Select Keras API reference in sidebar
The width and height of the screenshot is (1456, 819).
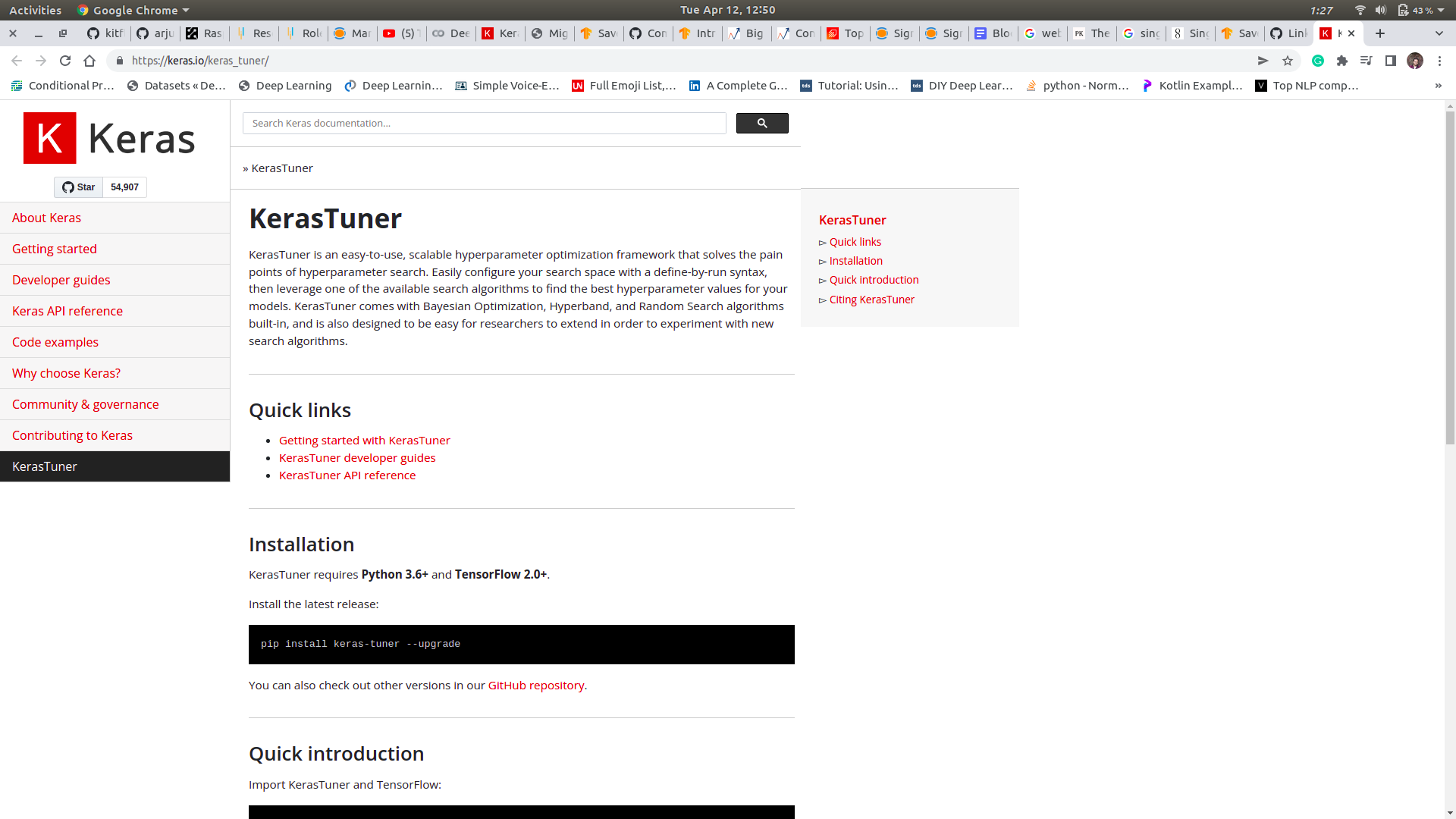pyautogui.click(x=67, y=311)
